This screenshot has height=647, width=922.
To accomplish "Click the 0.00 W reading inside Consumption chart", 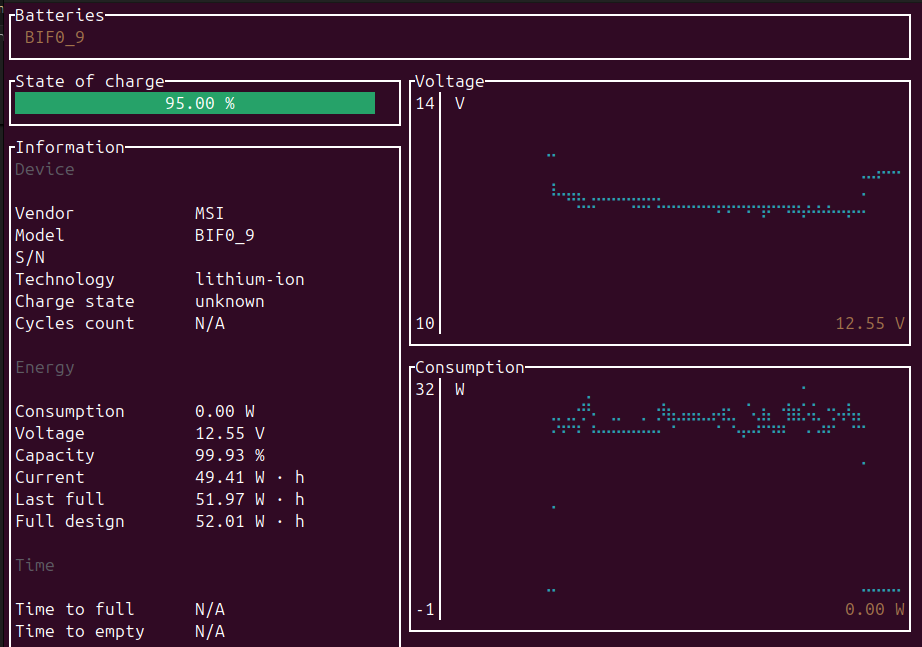I will [x=875, y=610].
